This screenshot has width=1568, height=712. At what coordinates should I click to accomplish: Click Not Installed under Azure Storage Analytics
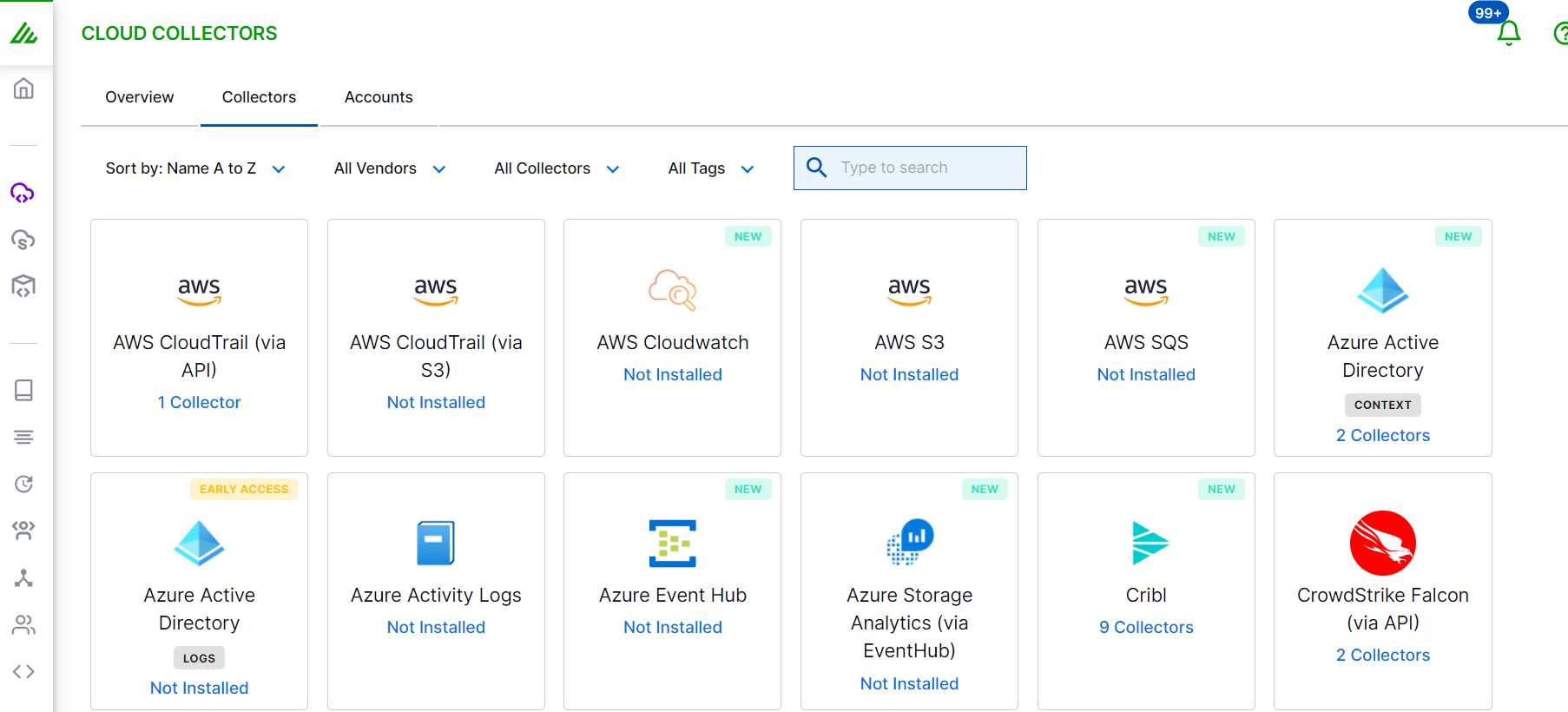(909, 683)
